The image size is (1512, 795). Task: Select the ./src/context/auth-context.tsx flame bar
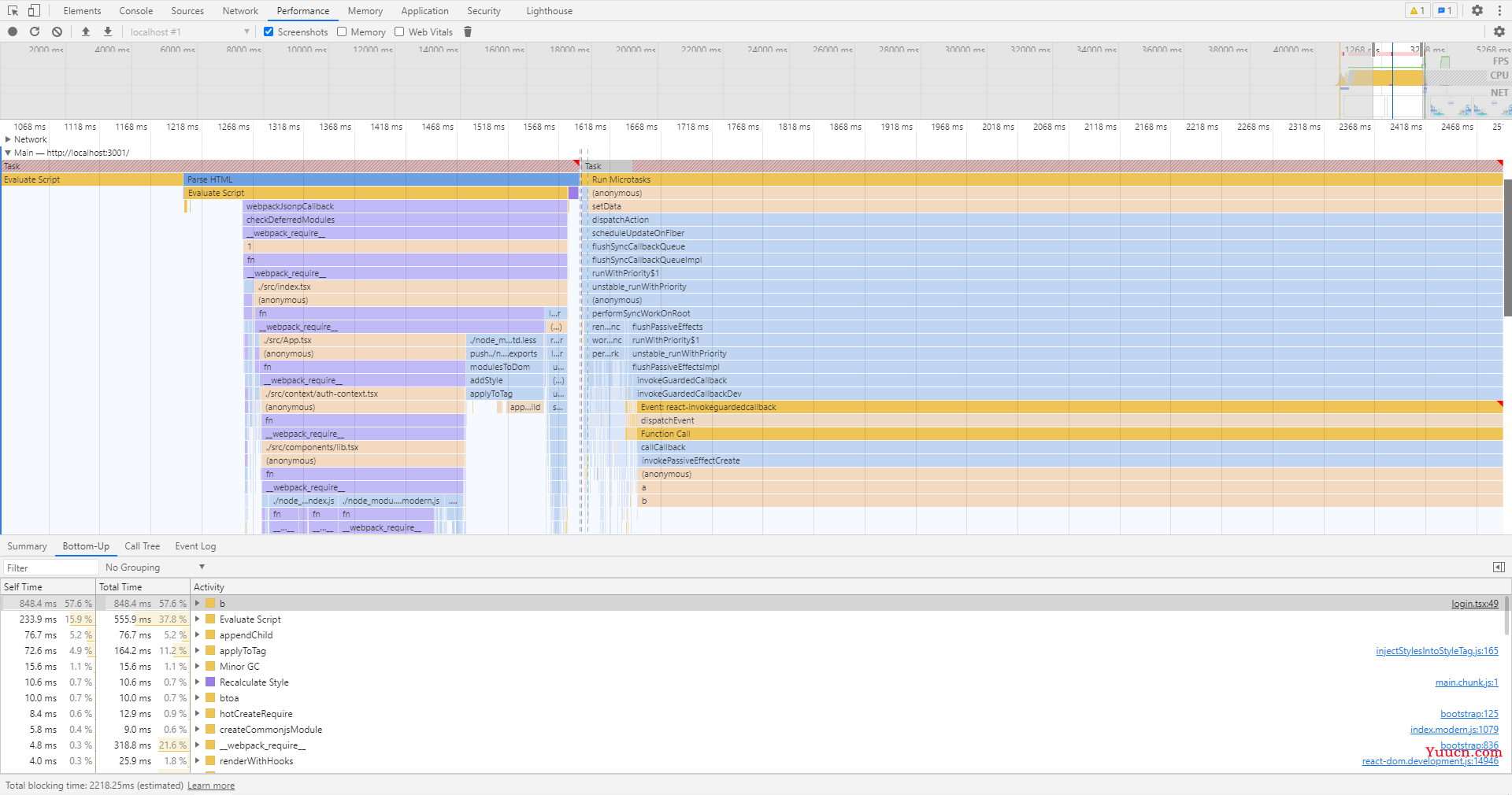point(364,394)
